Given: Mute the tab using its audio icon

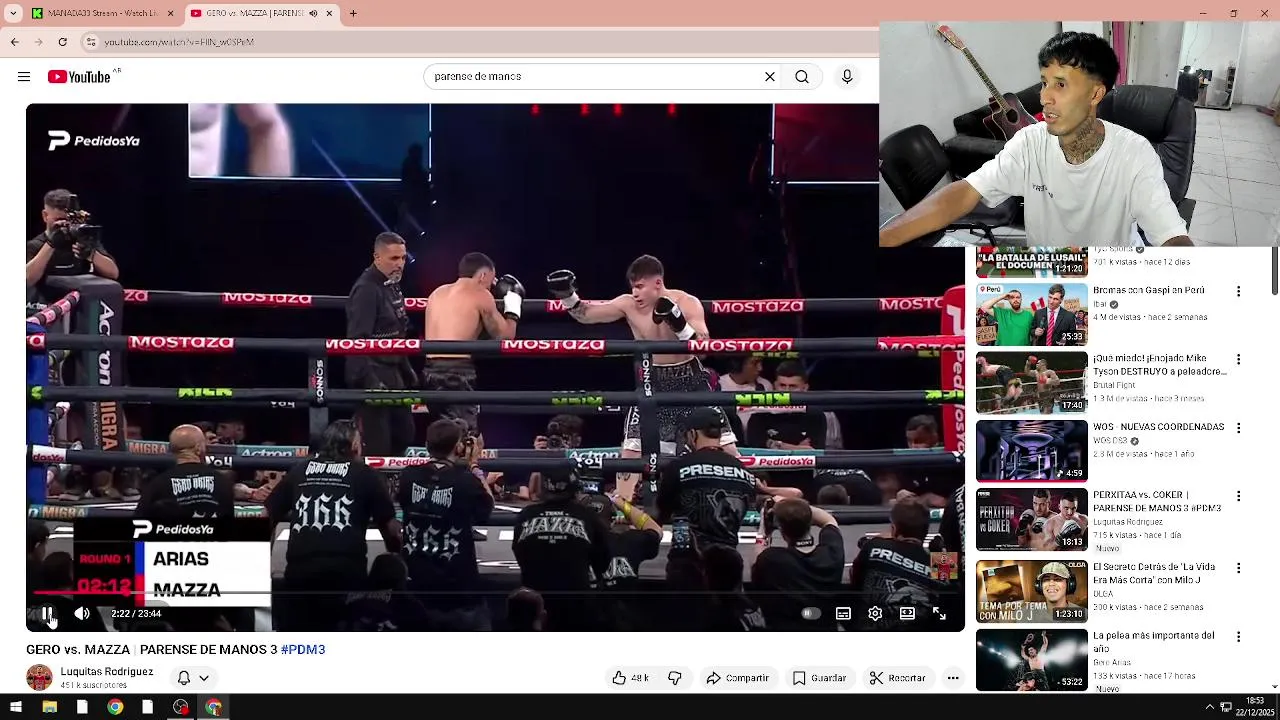Looking at the screenshot, I should click(313, 14).
